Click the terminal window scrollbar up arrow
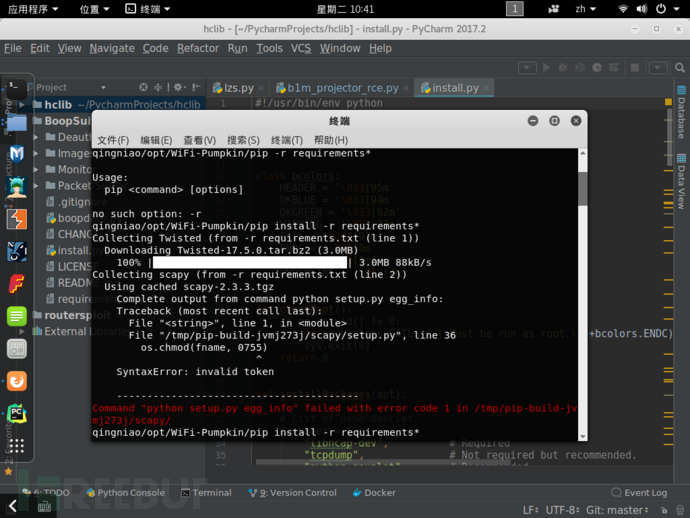The height and width of the screenshot is (518, 690). (583, 153)
